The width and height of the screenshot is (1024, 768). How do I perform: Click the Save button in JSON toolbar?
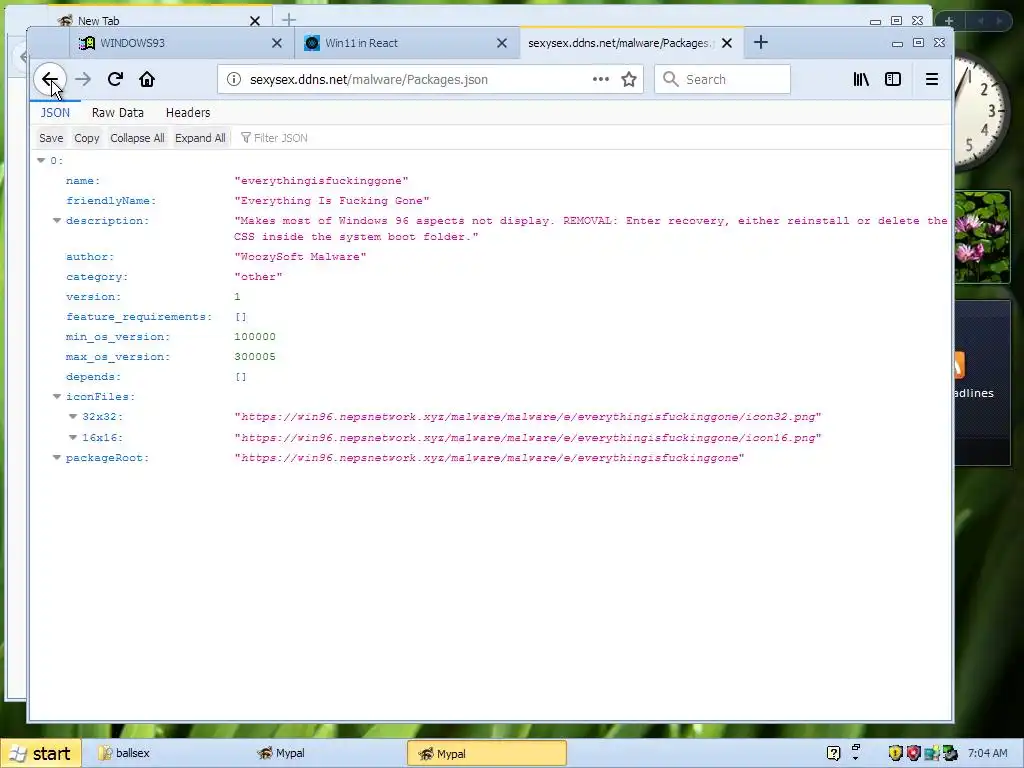point(51,138)
